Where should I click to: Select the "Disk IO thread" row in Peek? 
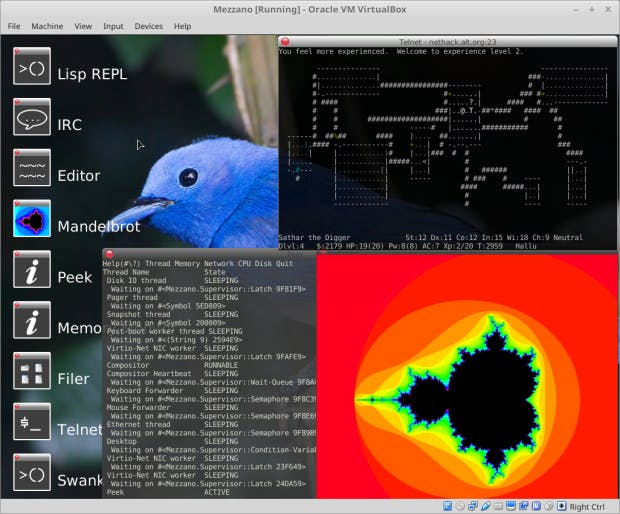tap(172, 280)
